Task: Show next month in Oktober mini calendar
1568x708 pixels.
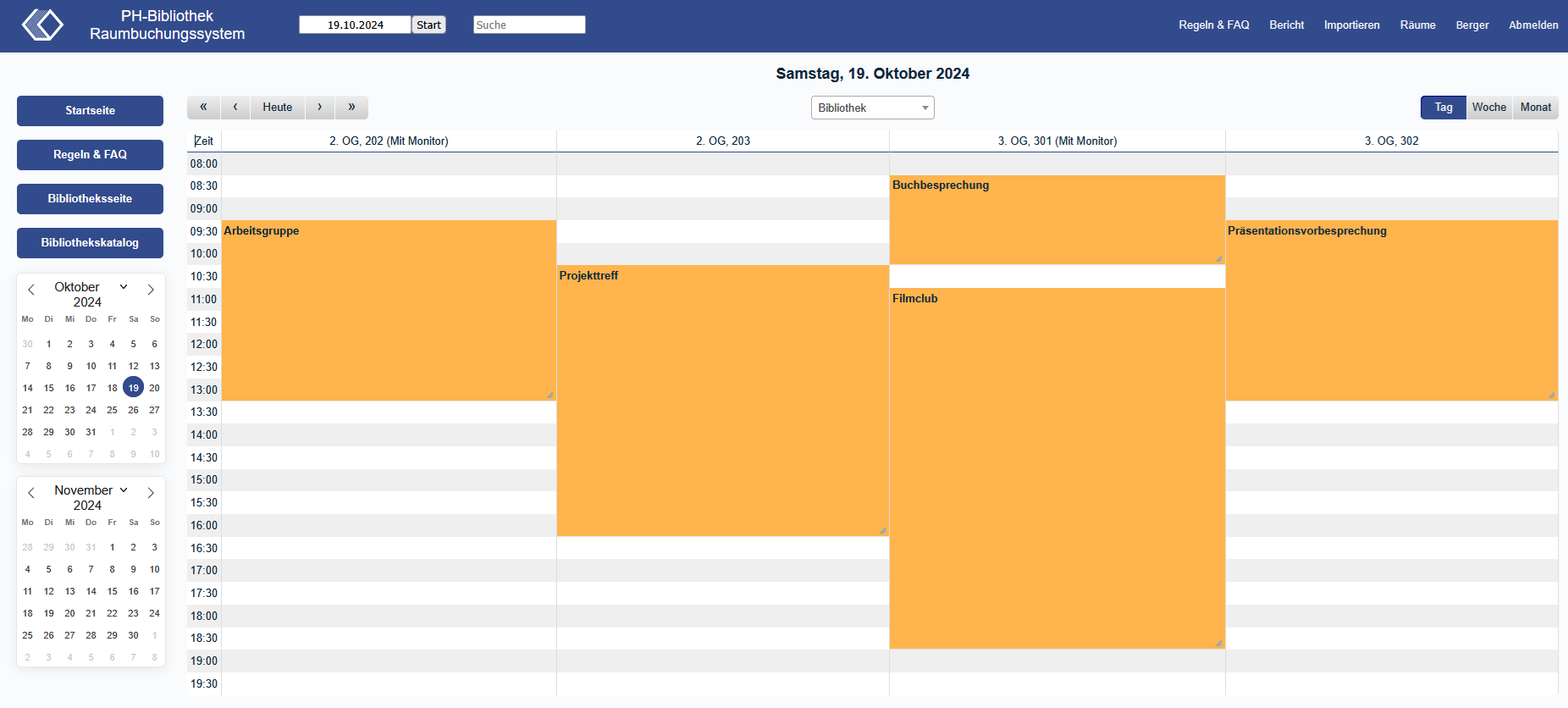Action: pos(151,290)
